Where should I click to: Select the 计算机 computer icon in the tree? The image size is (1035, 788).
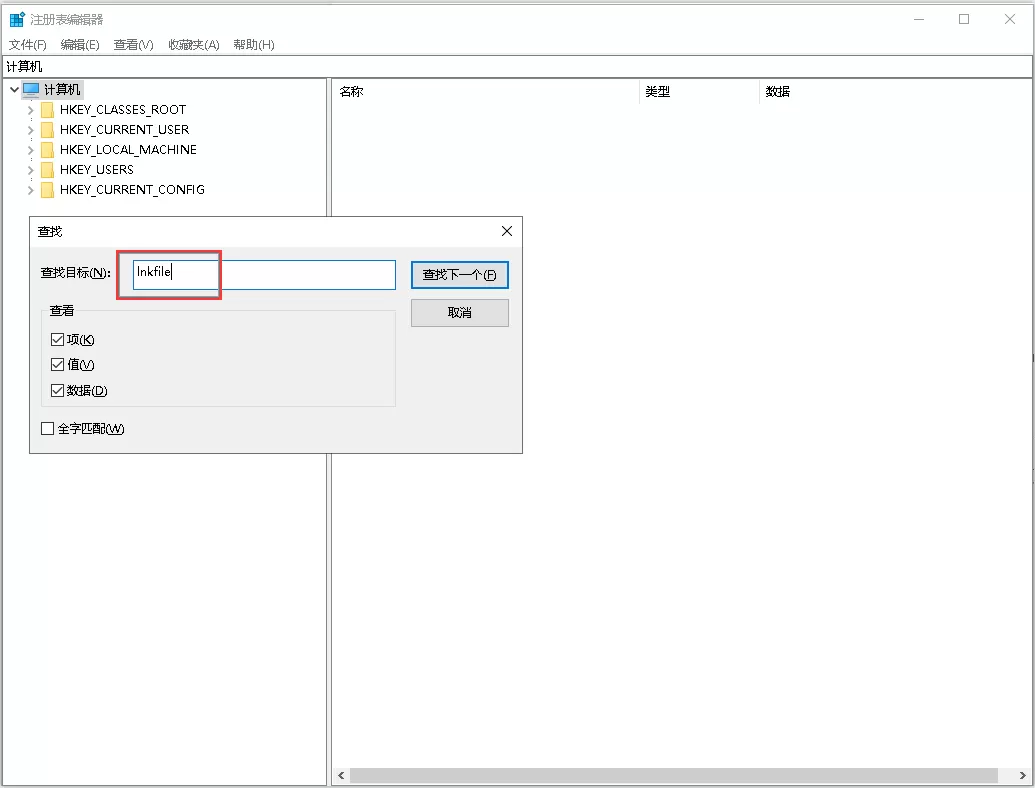coord(29,89)
